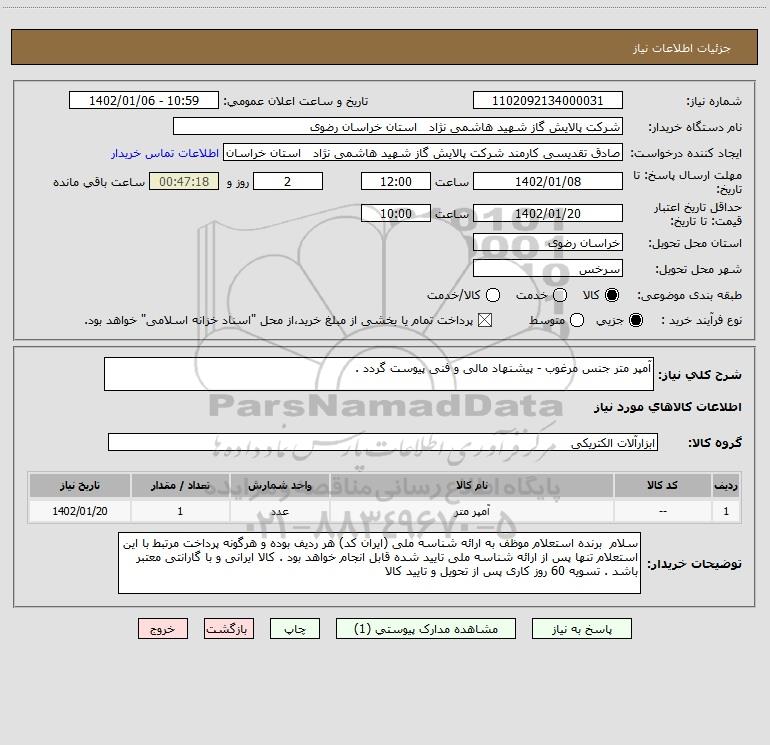This screenshot has width=770, height=745.
Task: Click the general need description text box
Action: pos(379,374)
